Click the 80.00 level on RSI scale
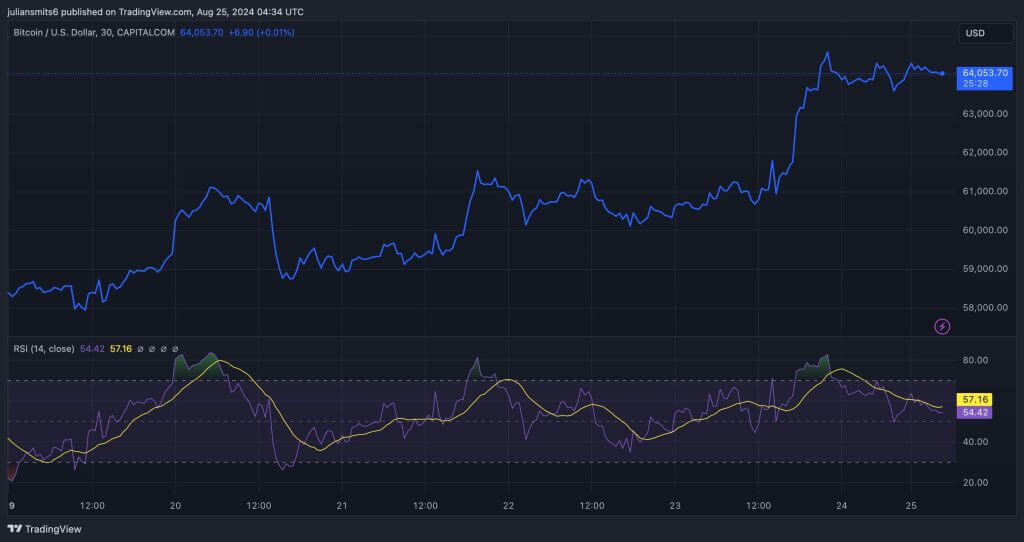This screenshot has height=542, width=1024. point(974,360)
